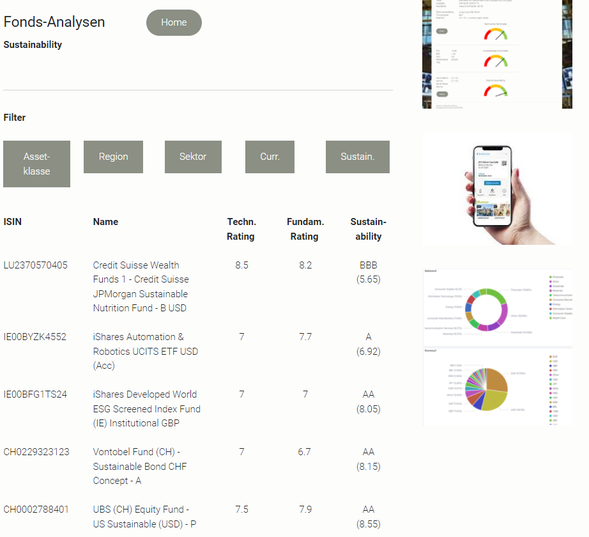The height and width of the screenshot is (537, 589).
Task: Select the Fundam. Rating column header
Action: pyautogui.click(x=305, y=229)
